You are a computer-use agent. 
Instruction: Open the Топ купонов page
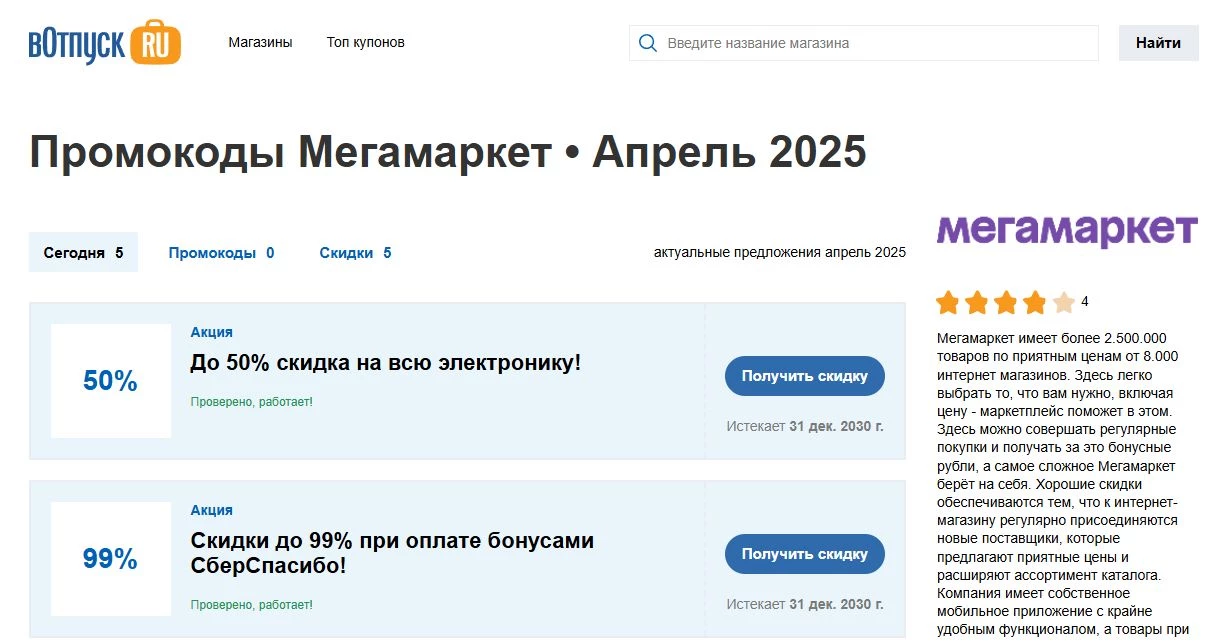coord(365,42)
